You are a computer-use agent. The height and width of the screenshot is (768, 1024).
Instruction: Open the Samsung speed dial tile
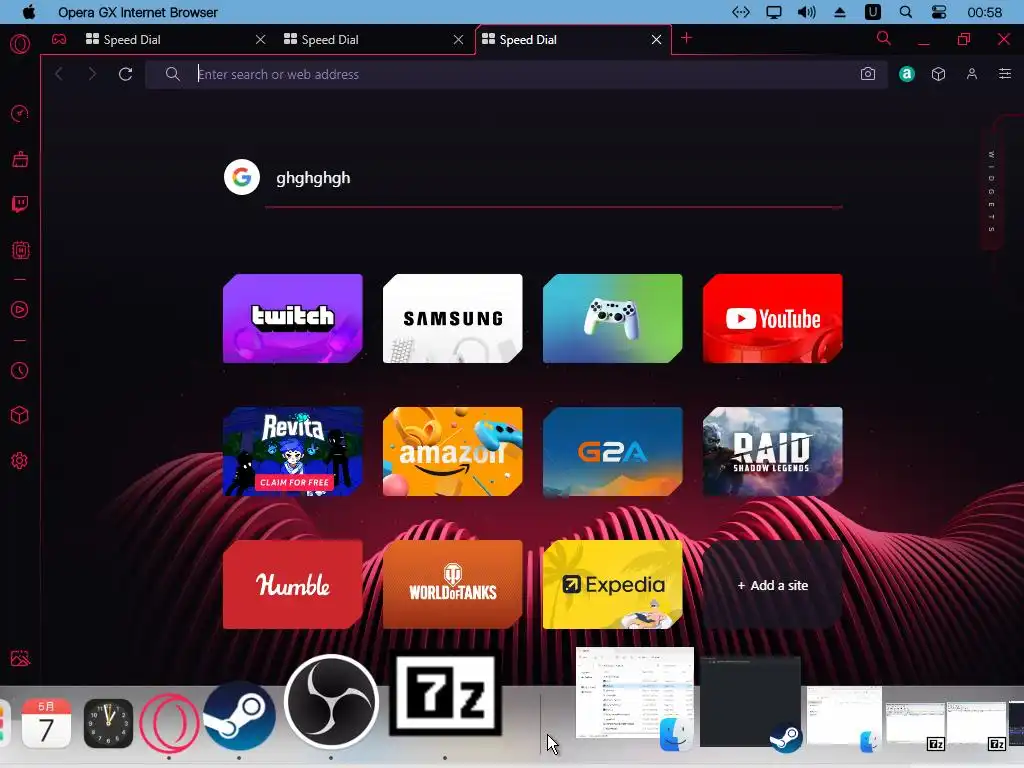pos(453,319)
